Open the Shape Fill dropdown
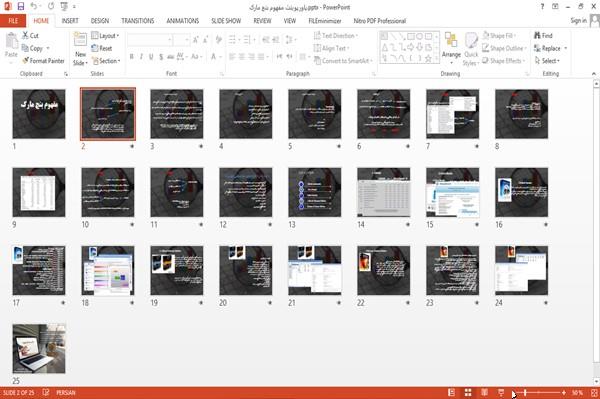 499,36
